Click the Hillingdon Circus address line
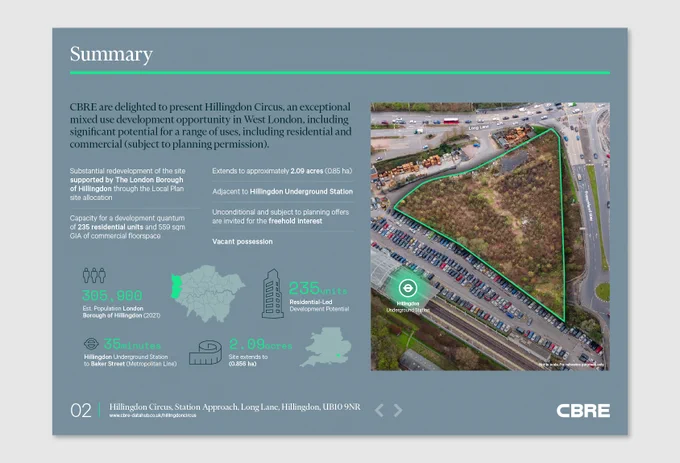The image size is (680, 463). (235, 407)
